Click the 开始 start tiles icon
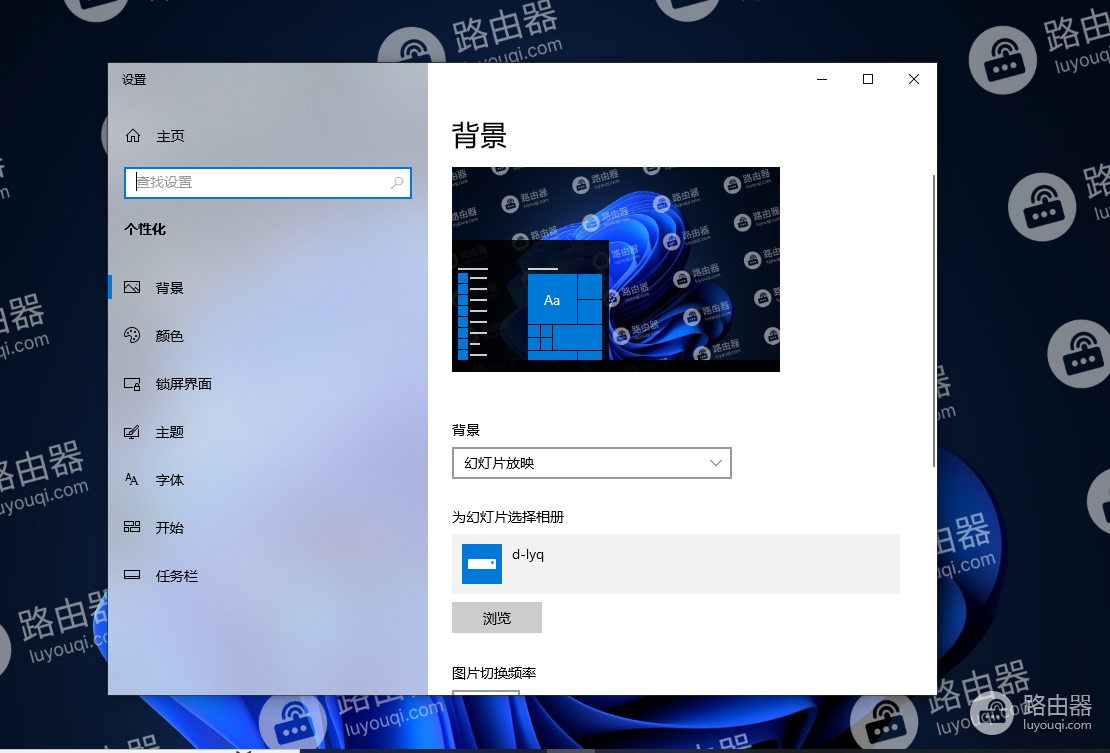1110x753 pixels. click(132, 527)
